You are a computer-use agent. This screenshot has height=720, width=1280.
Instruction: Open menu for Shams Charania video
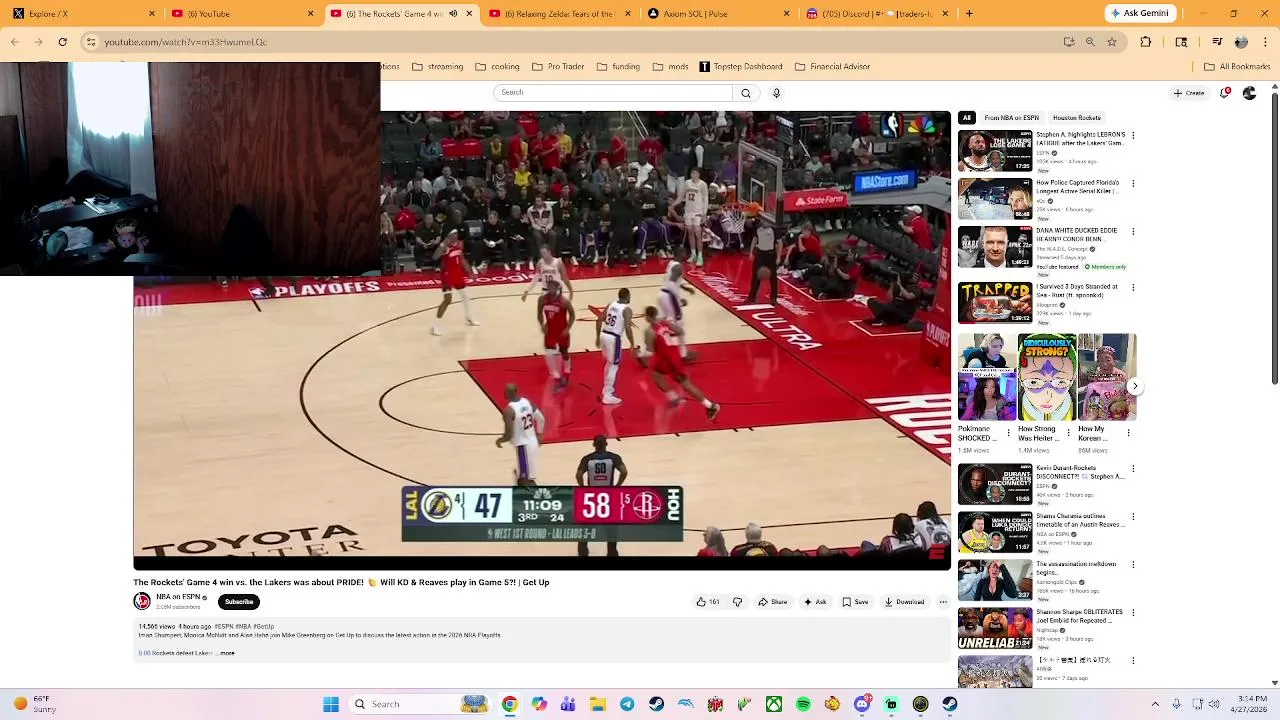(x=1133, y=516)
